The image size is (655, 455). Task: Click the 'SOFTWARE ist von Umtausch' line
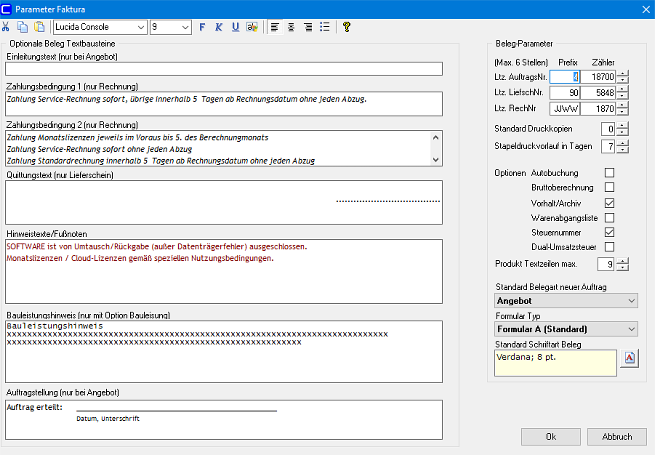coord(157,247)
